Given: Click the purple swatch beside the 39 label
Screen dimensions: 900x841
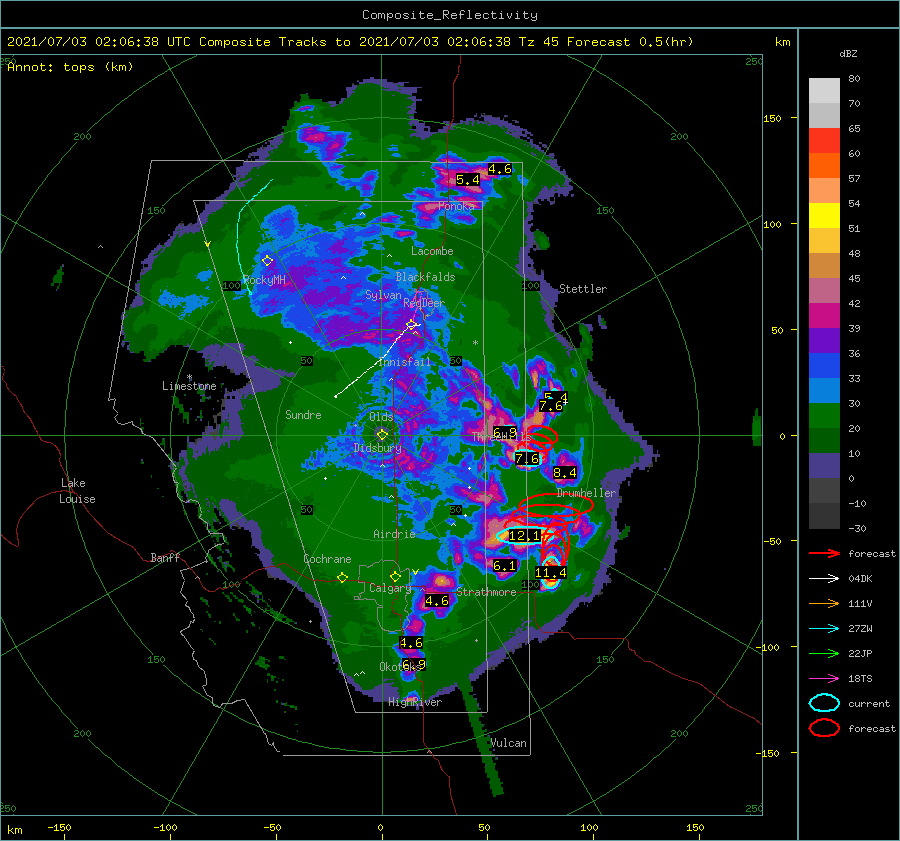Looking at the screenshot, I should click(824, 340).
